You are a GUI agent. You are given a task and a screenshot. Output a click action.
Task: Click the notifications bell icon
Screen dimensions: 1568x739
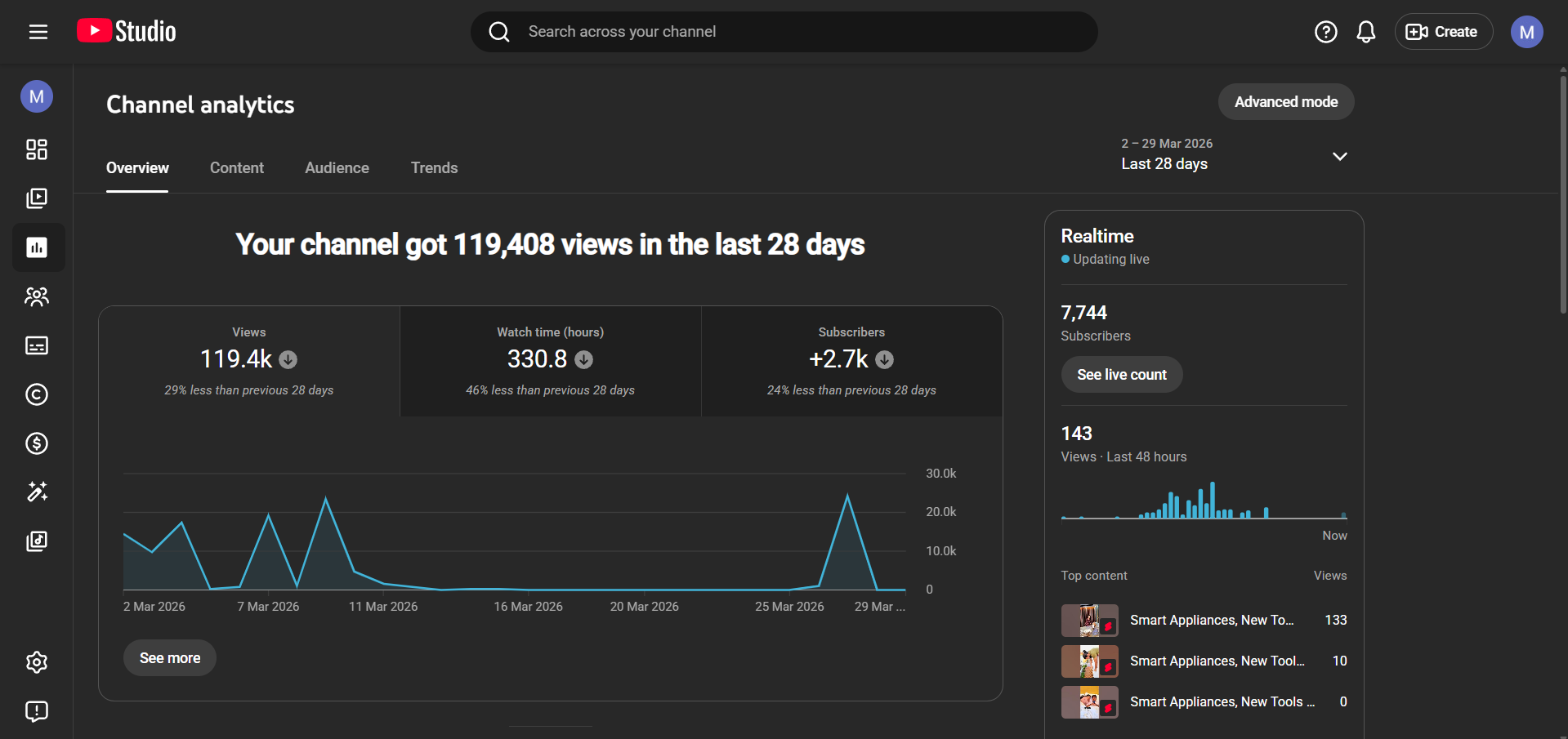tap(1365, 32)
